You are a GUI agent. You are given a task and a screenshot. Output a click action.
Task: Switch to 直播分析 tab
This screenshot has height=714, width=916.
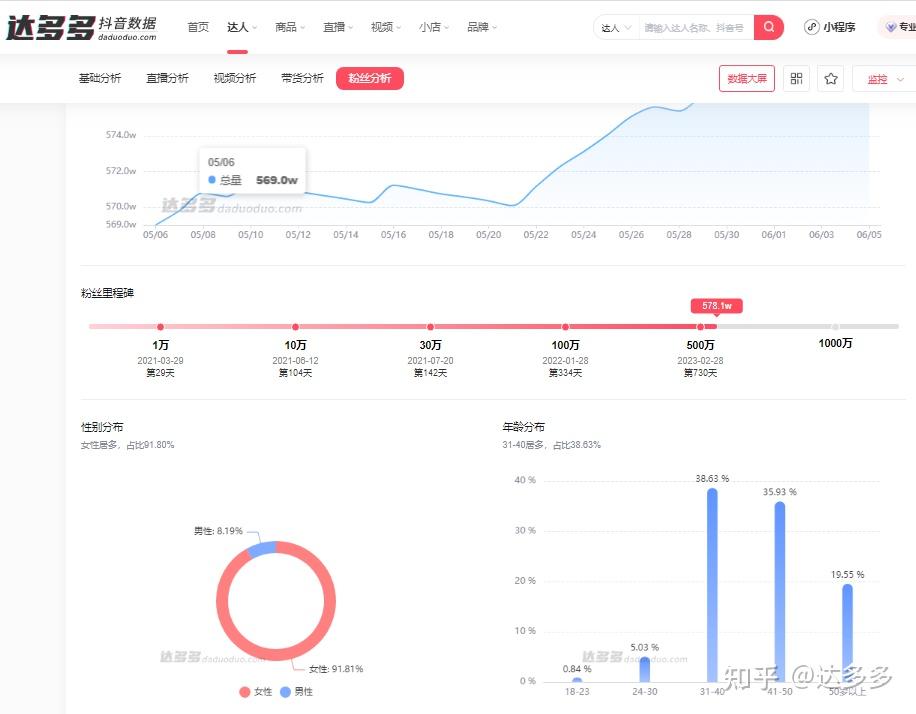[168, 78]
